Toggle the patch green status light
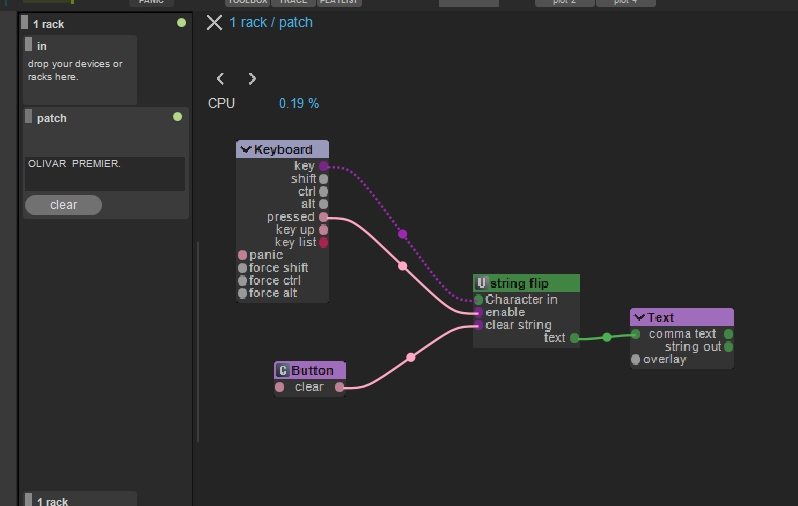This screenshot has height=506, width=798. [177, 117]
